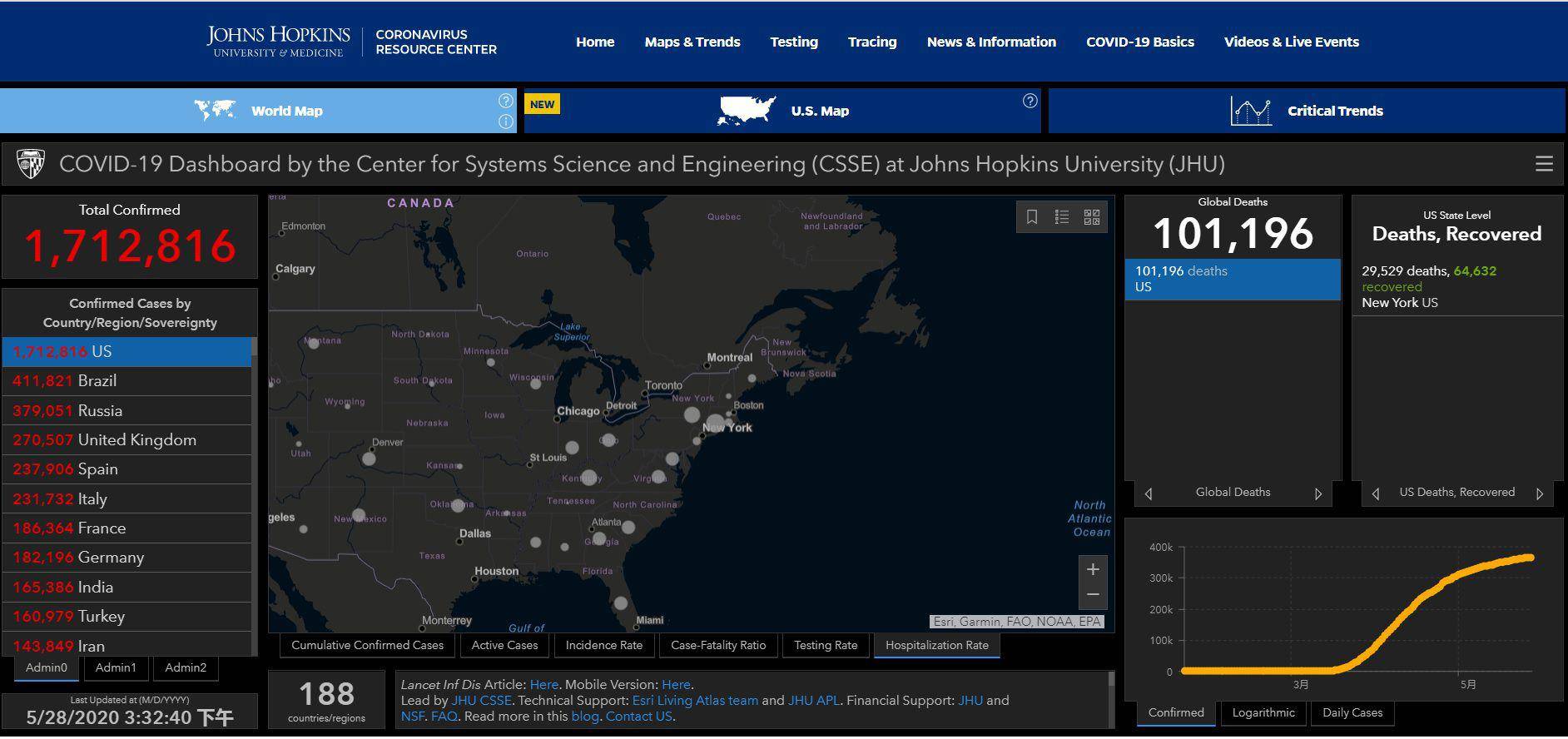Zoom out on the map with minus button

tap(1093, 594)
